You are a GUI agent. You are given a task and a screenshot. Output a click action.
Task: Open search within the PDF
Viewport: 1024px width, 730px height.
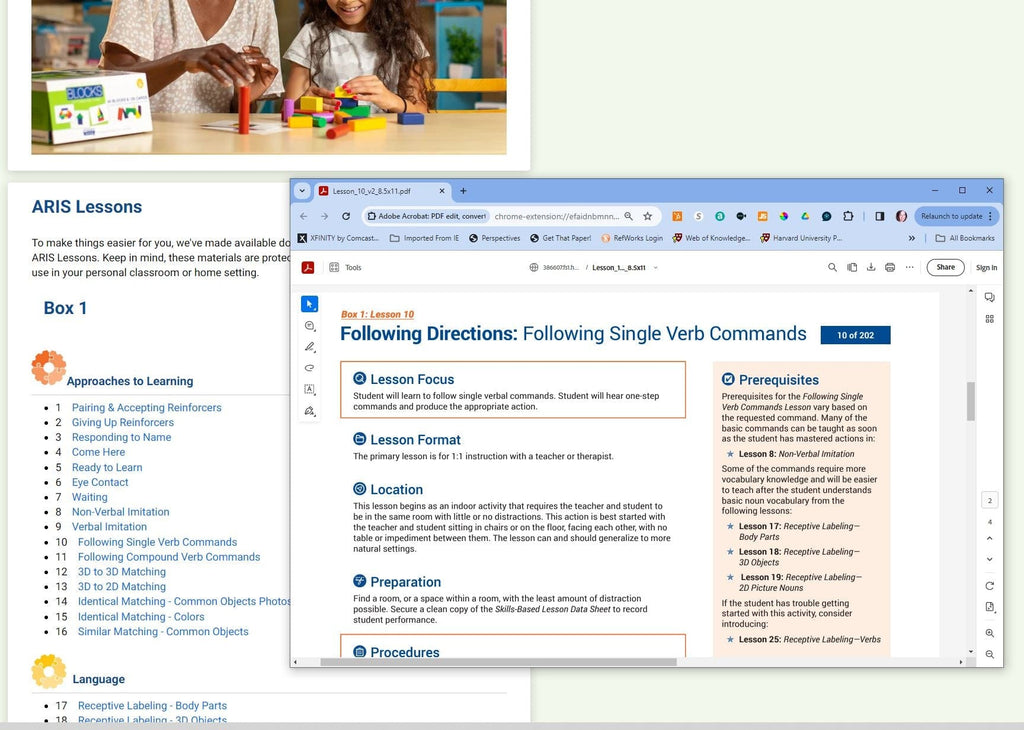833,267
